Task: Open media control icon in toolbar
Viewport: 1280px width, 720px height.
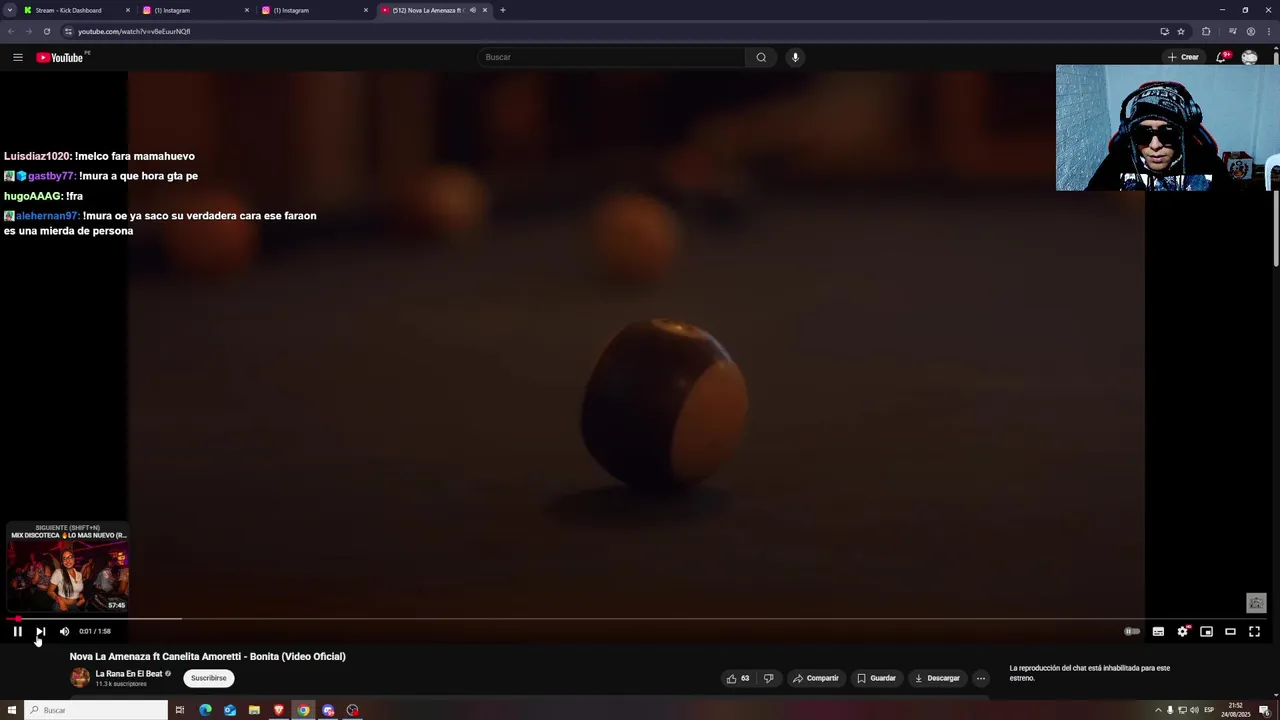Action: pyautogui.click(x=1232, y=31)
